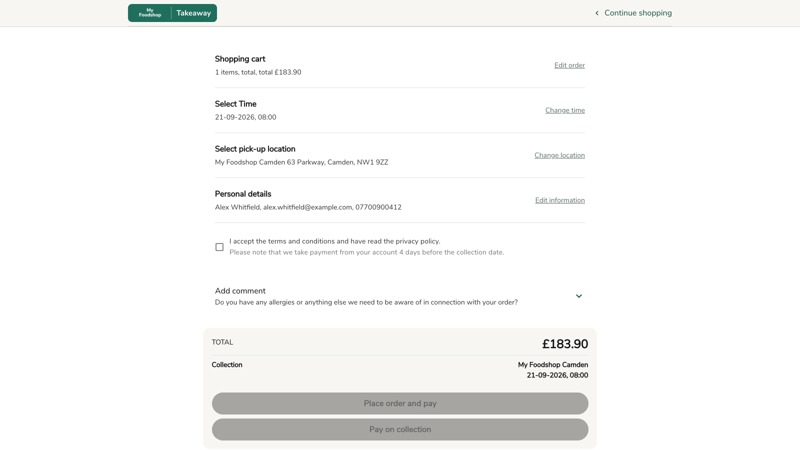Viewport: 800px width, 450px height.
Task: Tick the accept terms and conditions checkbox
Action: pyautogui.click(x=219, y=247)
